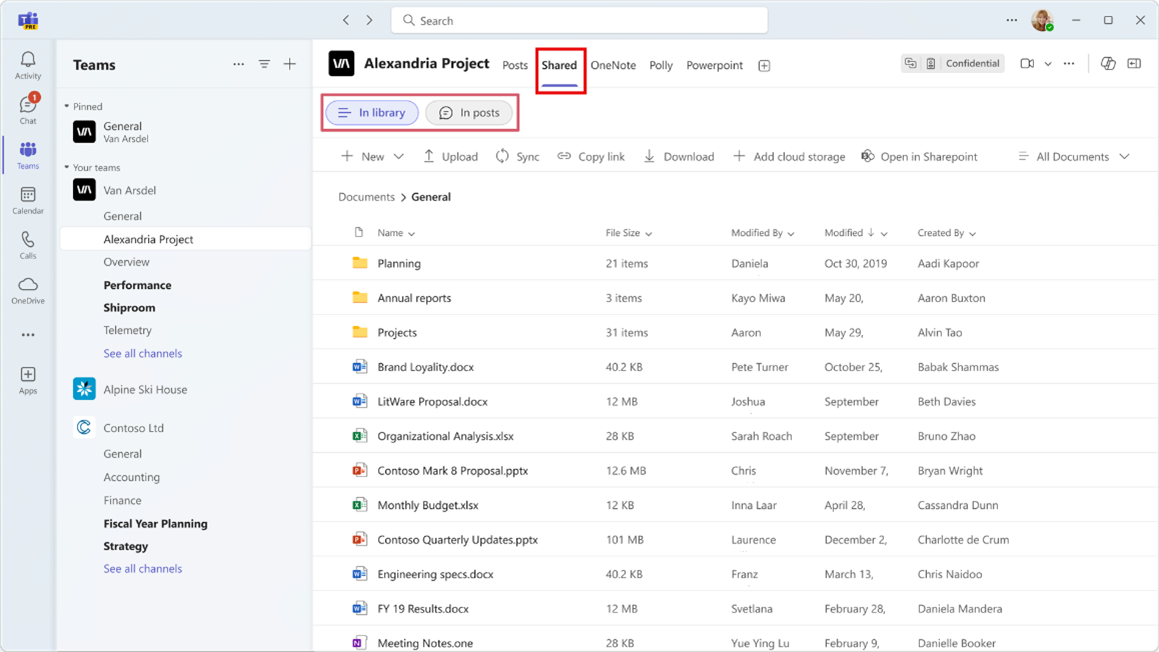
Task: Open meeting options dropdown arrow
Action: point(1047,64)
